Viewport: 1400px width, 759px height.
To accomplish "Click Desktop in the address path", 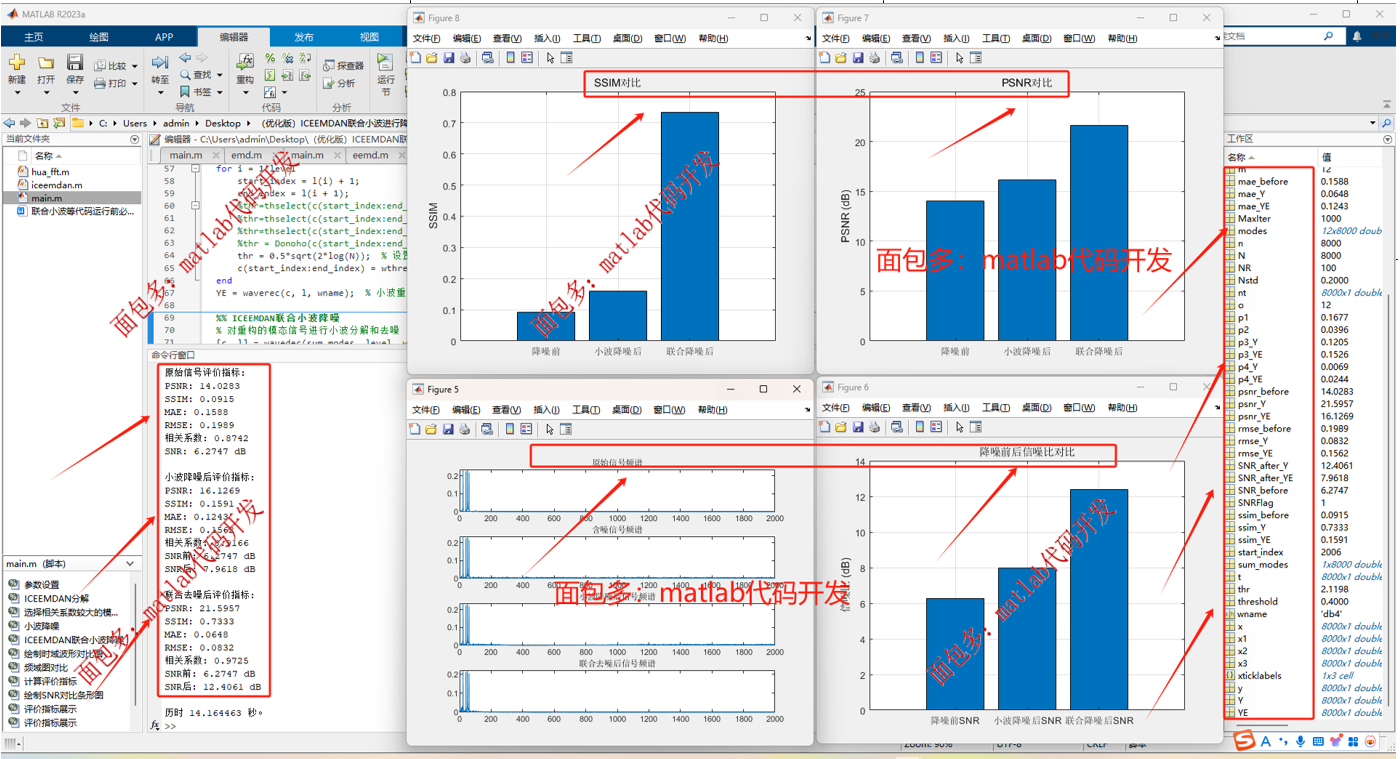I will tap(223, 123).
